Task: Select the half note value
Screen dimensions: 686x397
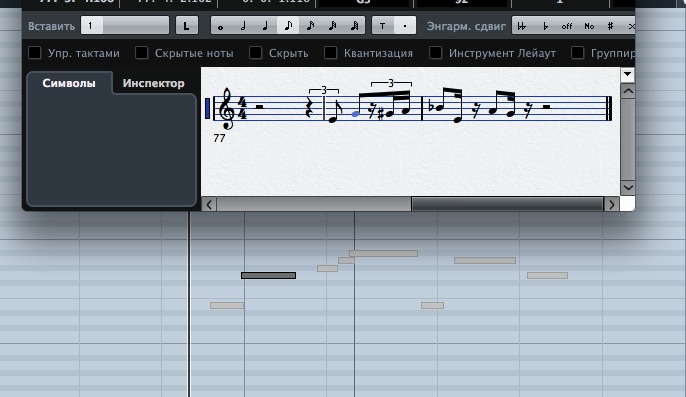Action: (244, 26)
